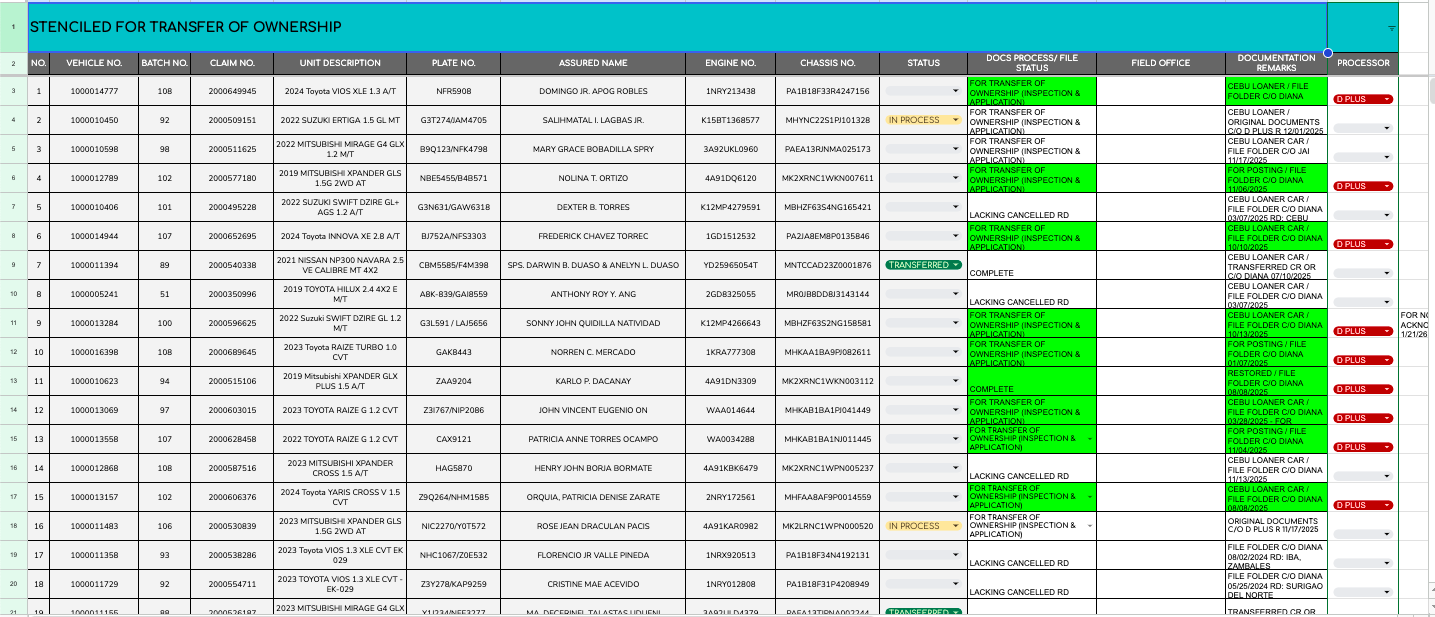Open empty STATUS dropdown for ANTHONY ROY Y. ANG
Screen dimensions: 1435x617
point(923,294)
